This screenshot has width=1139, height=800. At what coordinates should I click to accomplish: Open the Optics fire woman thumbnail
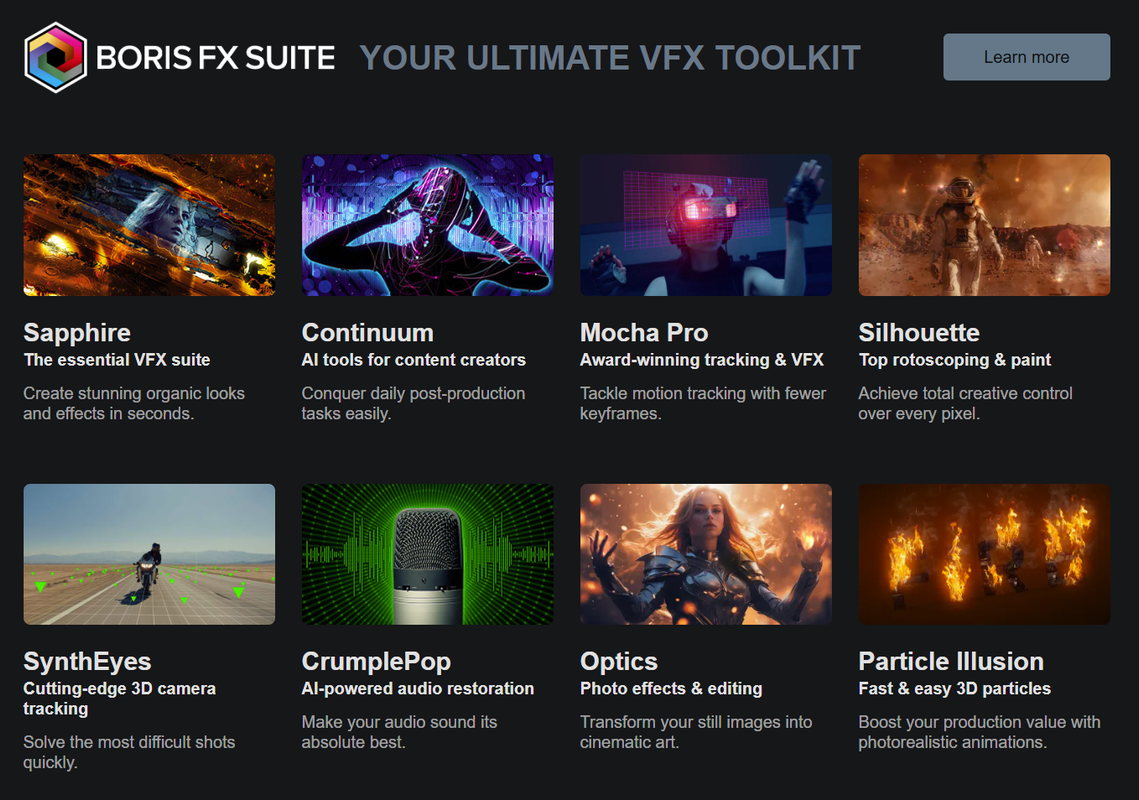pos(706,554)
